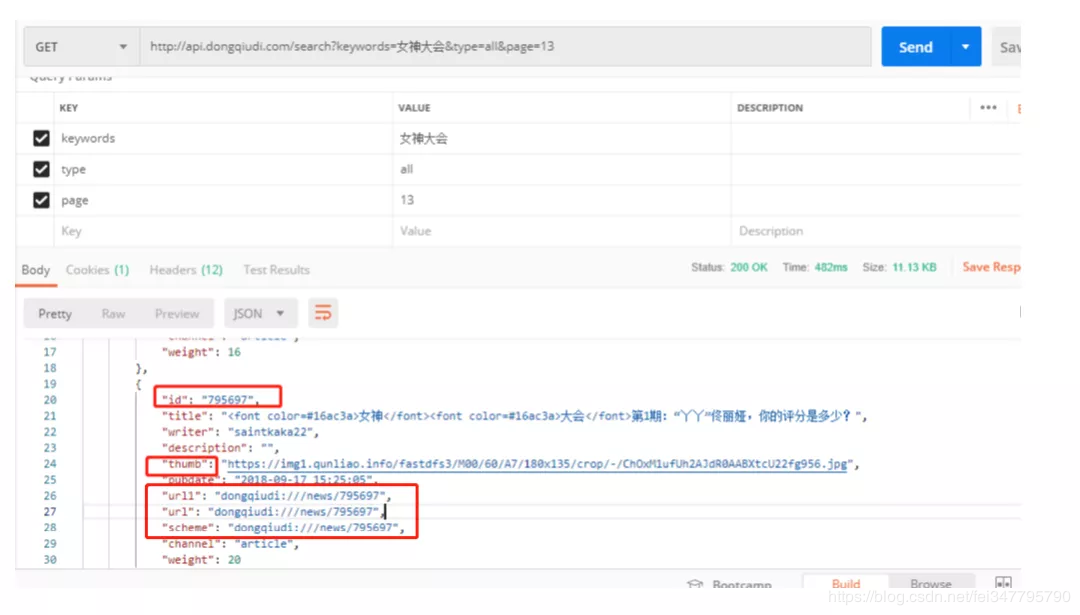Click line number 20 in gutter
Viewport: 1080px width, 615px height.
pyautogui.click(x=50, y=400)
